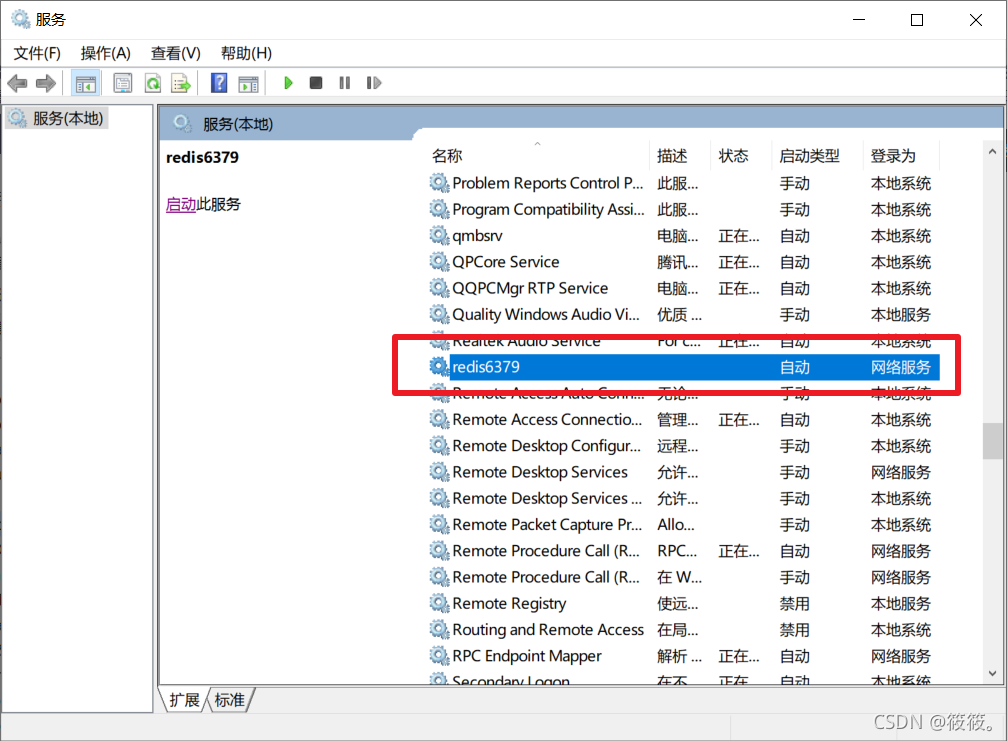This screenshot has width=1007, height=741.
Task: Select the RPC Endpoint Mapper row
Action: tap(684, 656)
